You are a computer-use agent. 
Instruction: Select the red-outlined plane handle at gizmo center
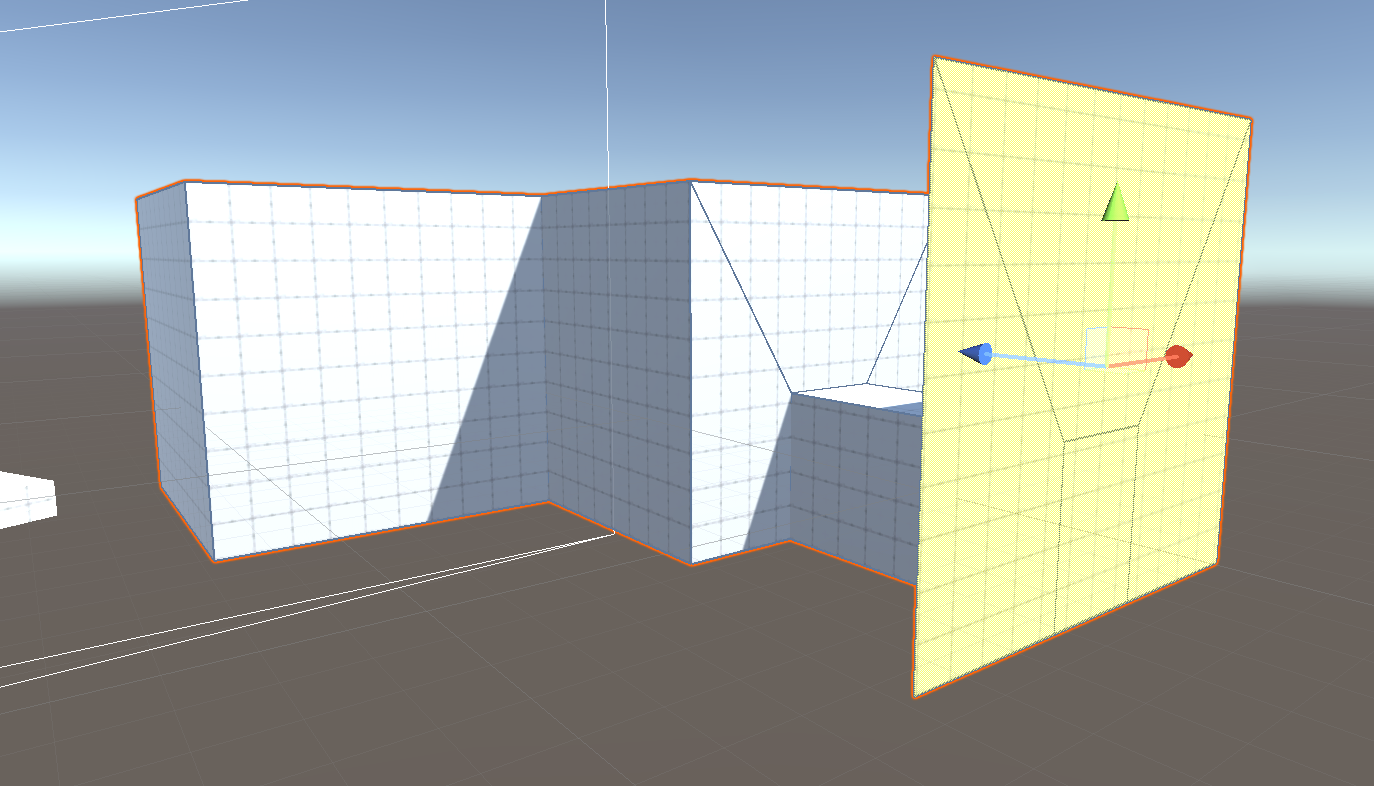point(1130,343)
